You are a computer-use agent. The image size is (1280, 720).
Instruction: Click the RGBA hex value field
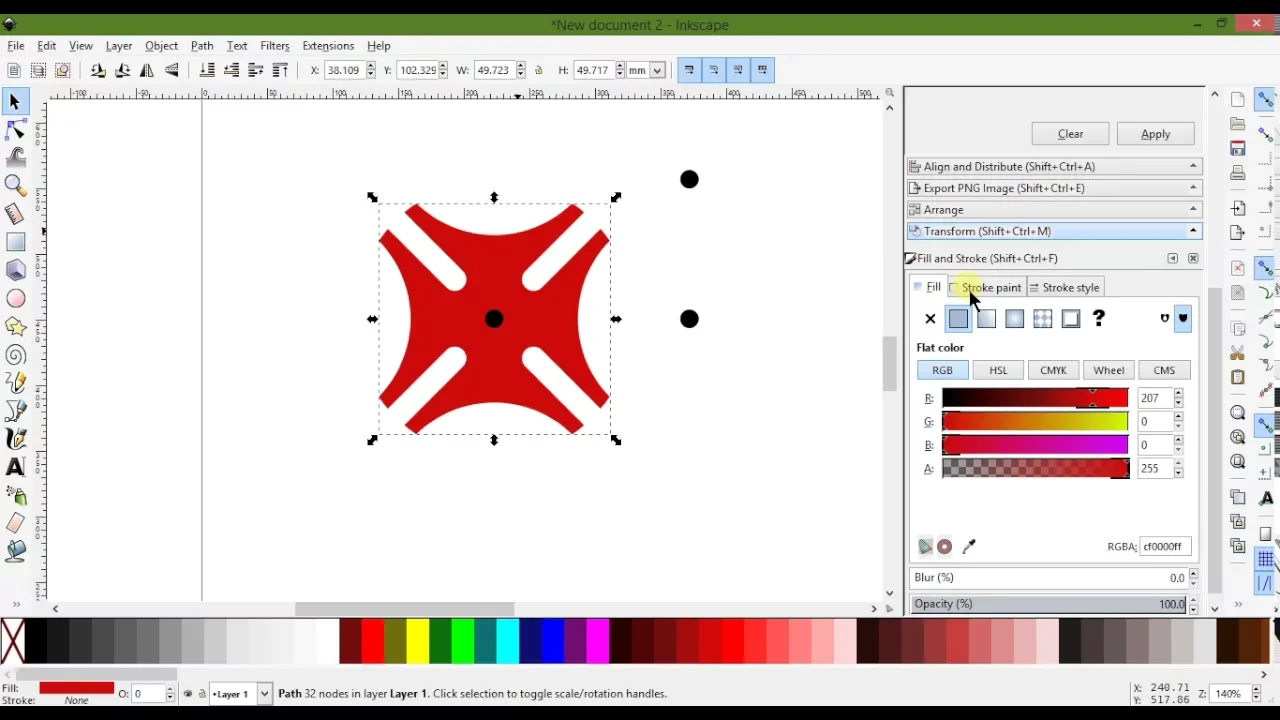(1165, 547)
